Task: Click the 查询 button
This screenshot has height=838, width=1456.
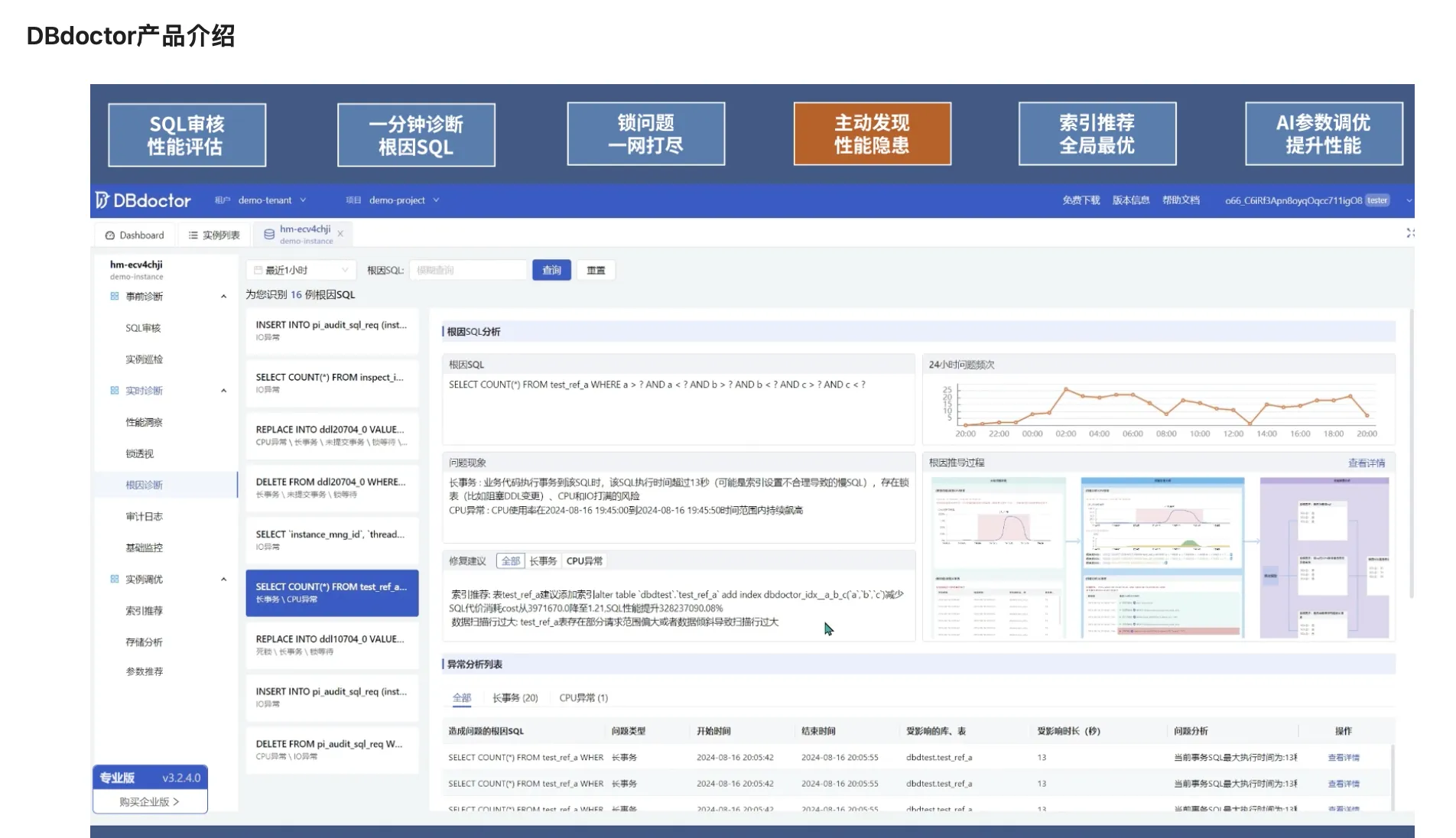Action: [x=551, y=270]
